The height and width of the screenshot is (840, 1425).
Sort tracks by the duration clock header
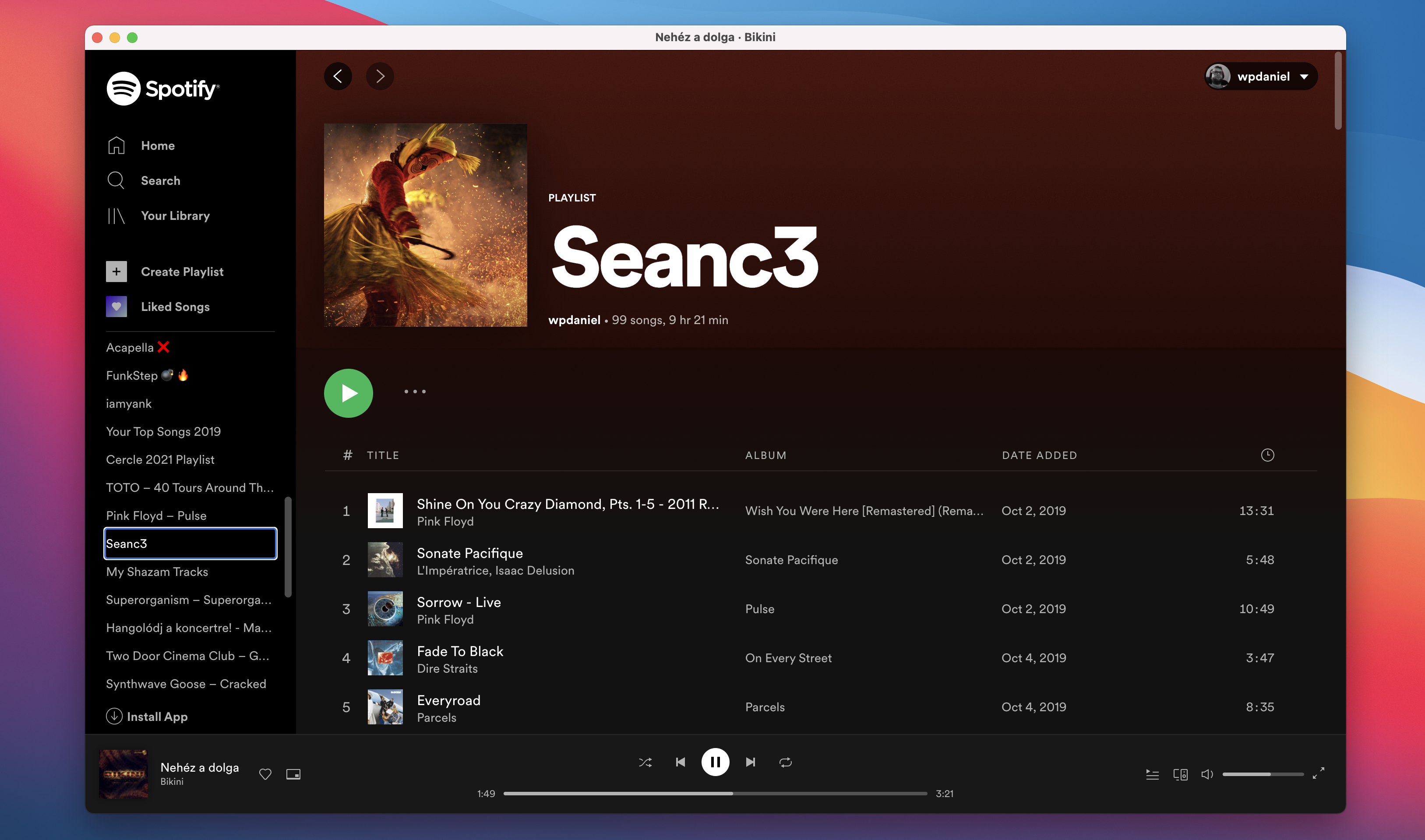tap(1267, 455)
